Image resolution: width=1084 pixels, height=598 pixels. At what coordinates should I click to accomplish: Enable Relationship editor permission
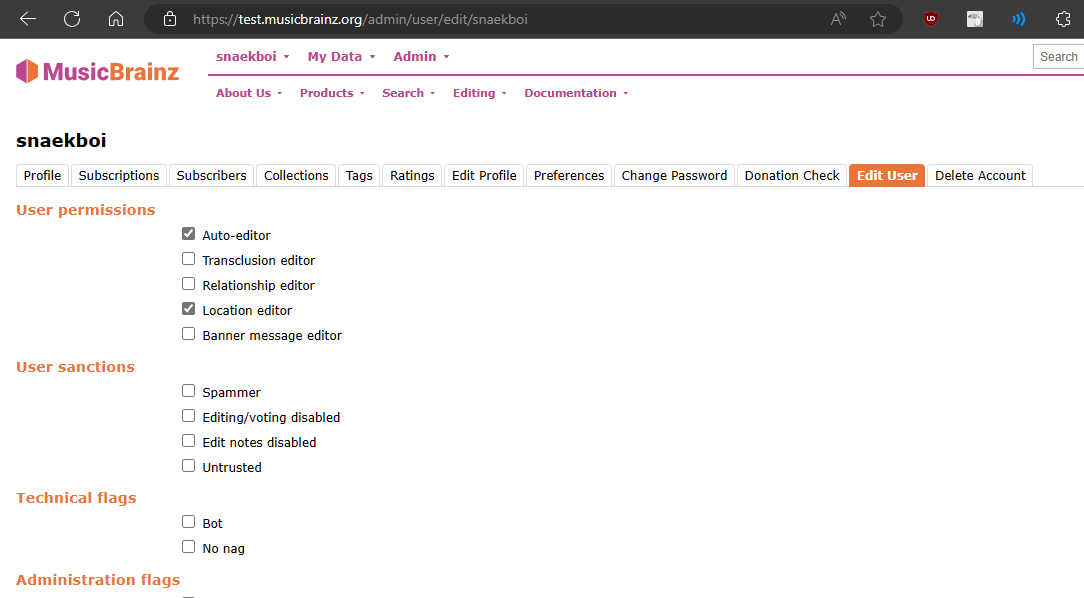point(188,284)
